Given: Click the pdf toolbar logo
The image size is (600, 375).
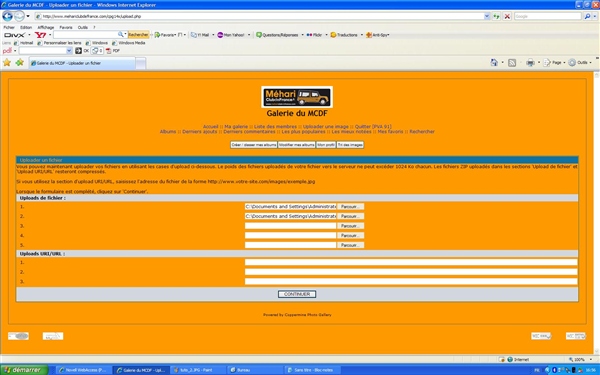Looking at the screenshot, I should point(7,51).
